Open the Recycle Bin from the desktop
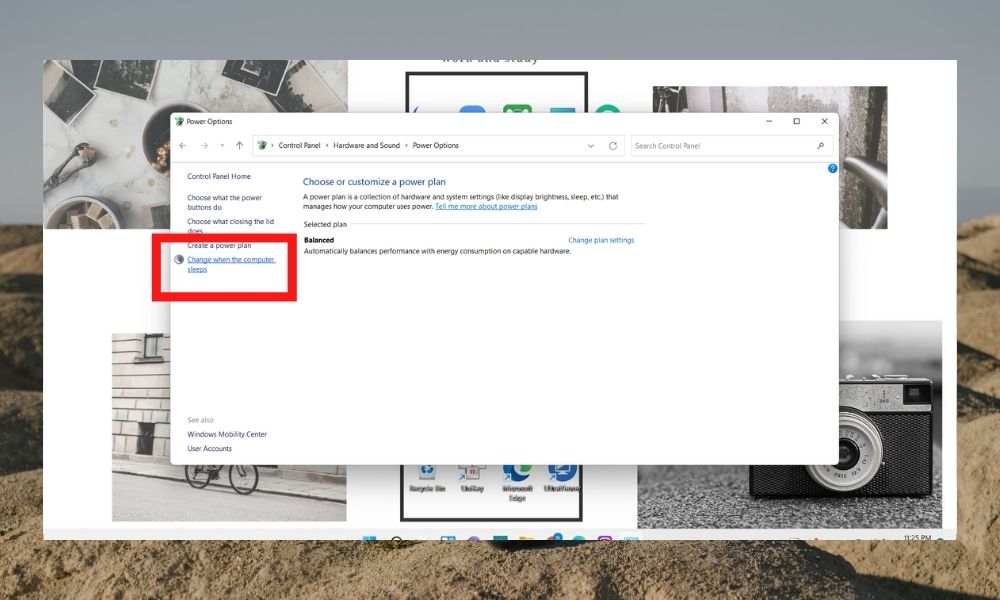This screenshot has width=1000, height=600. [425, 470]
